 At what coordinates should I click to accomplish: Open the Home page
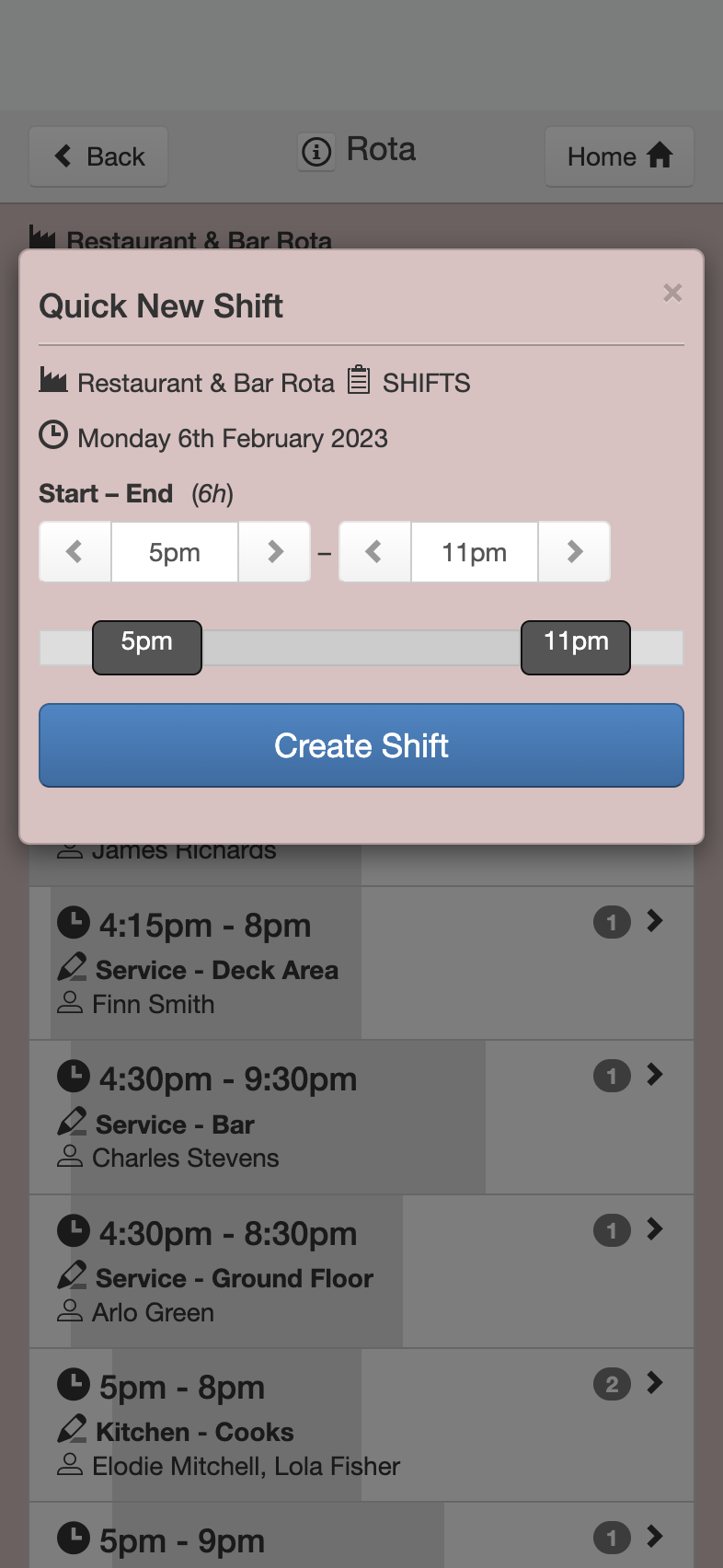[x=619, y=156]
